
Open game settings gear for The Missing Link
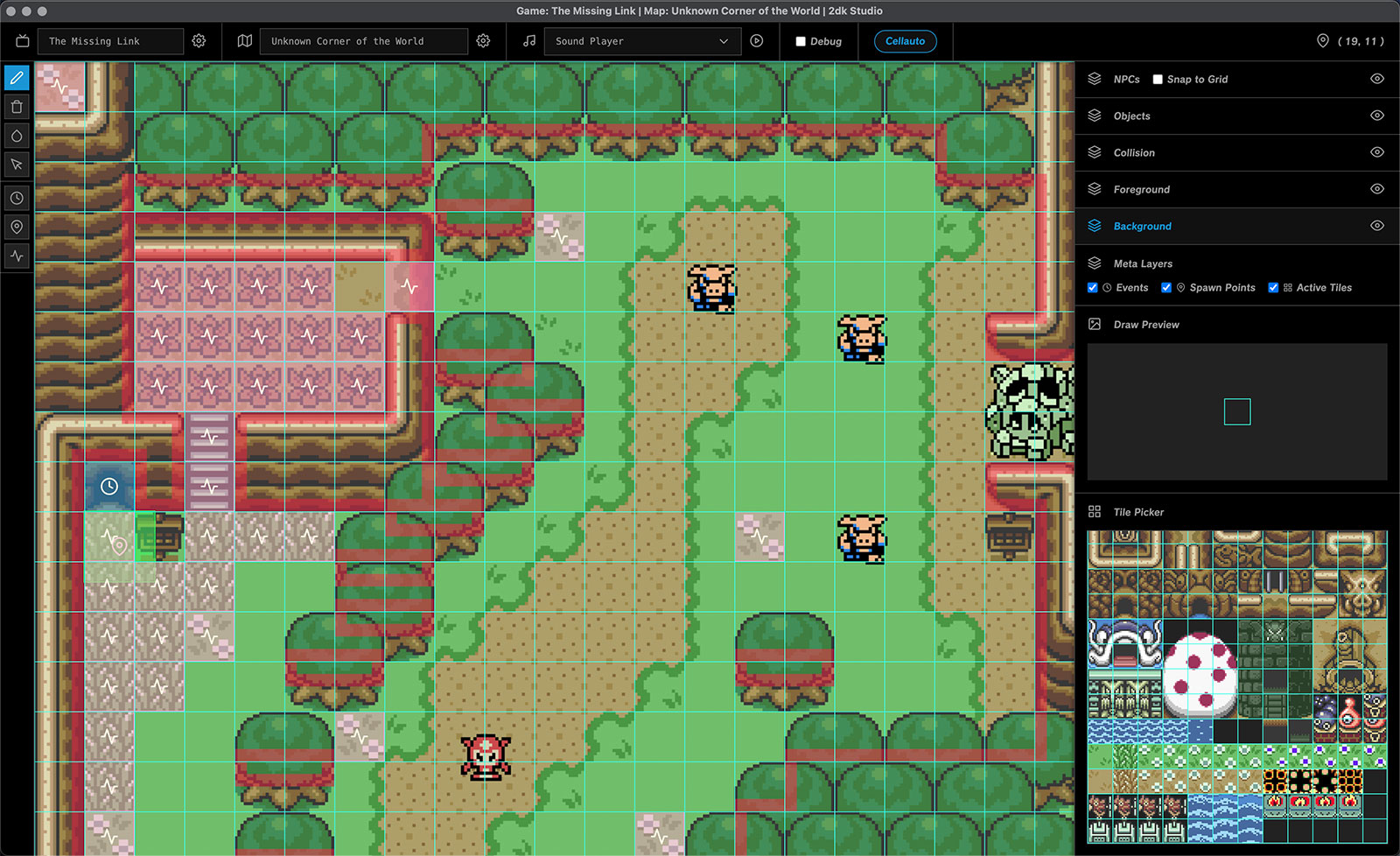point(199,41)
